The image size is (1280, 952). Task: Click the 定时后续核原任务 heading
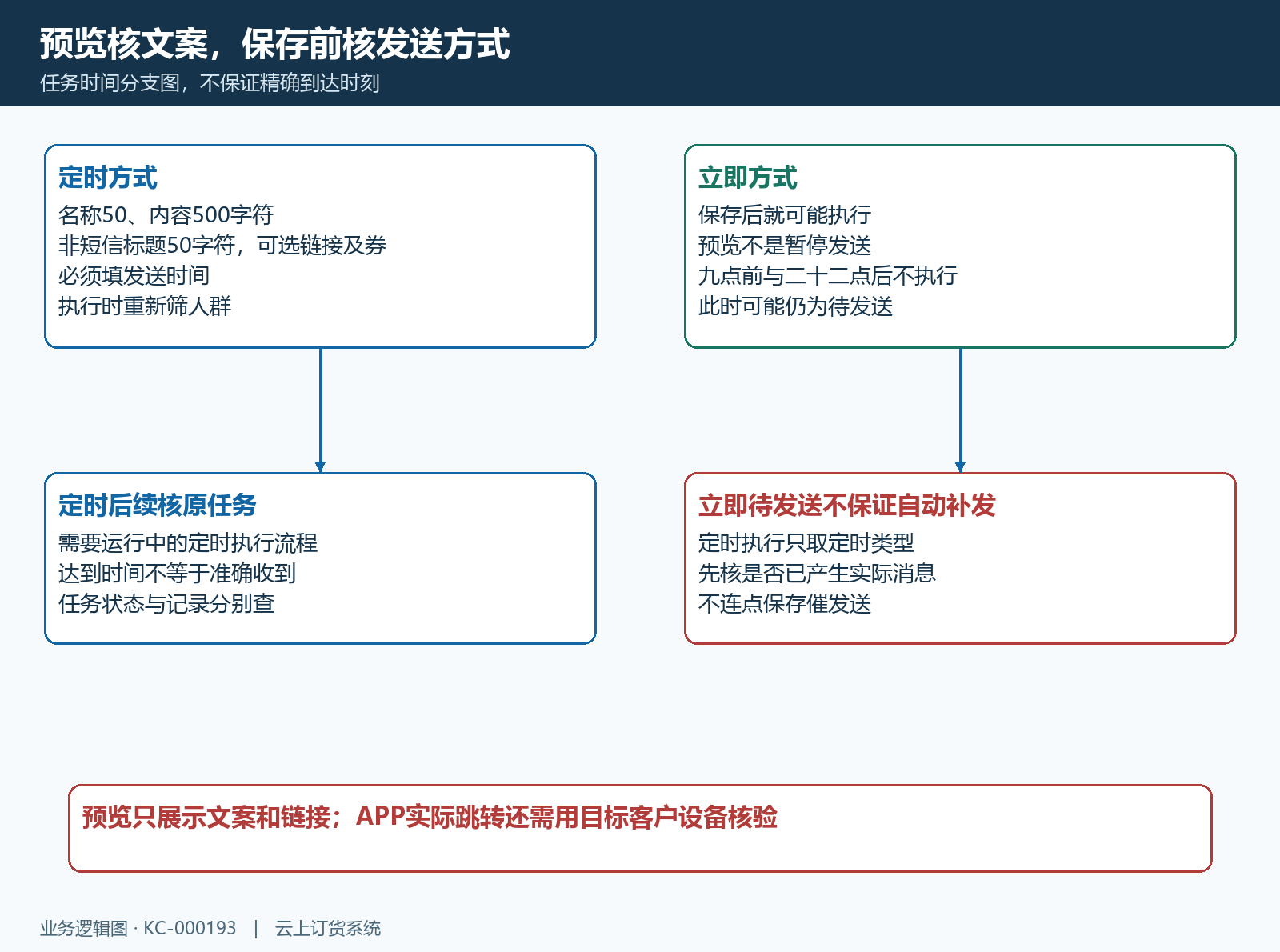pyautogui.click(x=158, y=506)
